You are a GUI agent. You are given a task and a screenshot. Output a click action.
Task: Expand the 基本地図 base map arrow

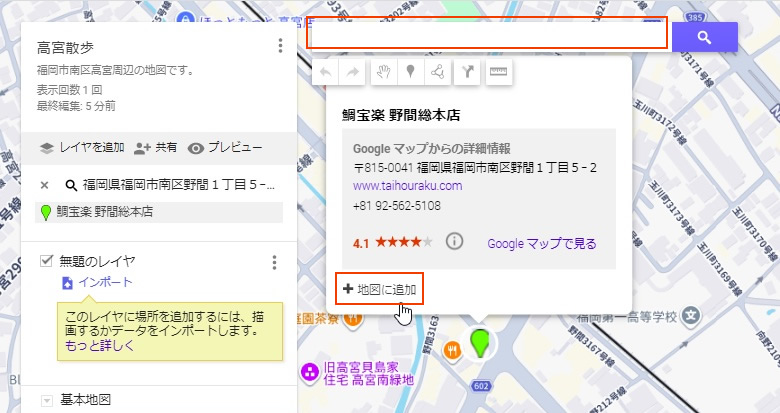point(46,401)
